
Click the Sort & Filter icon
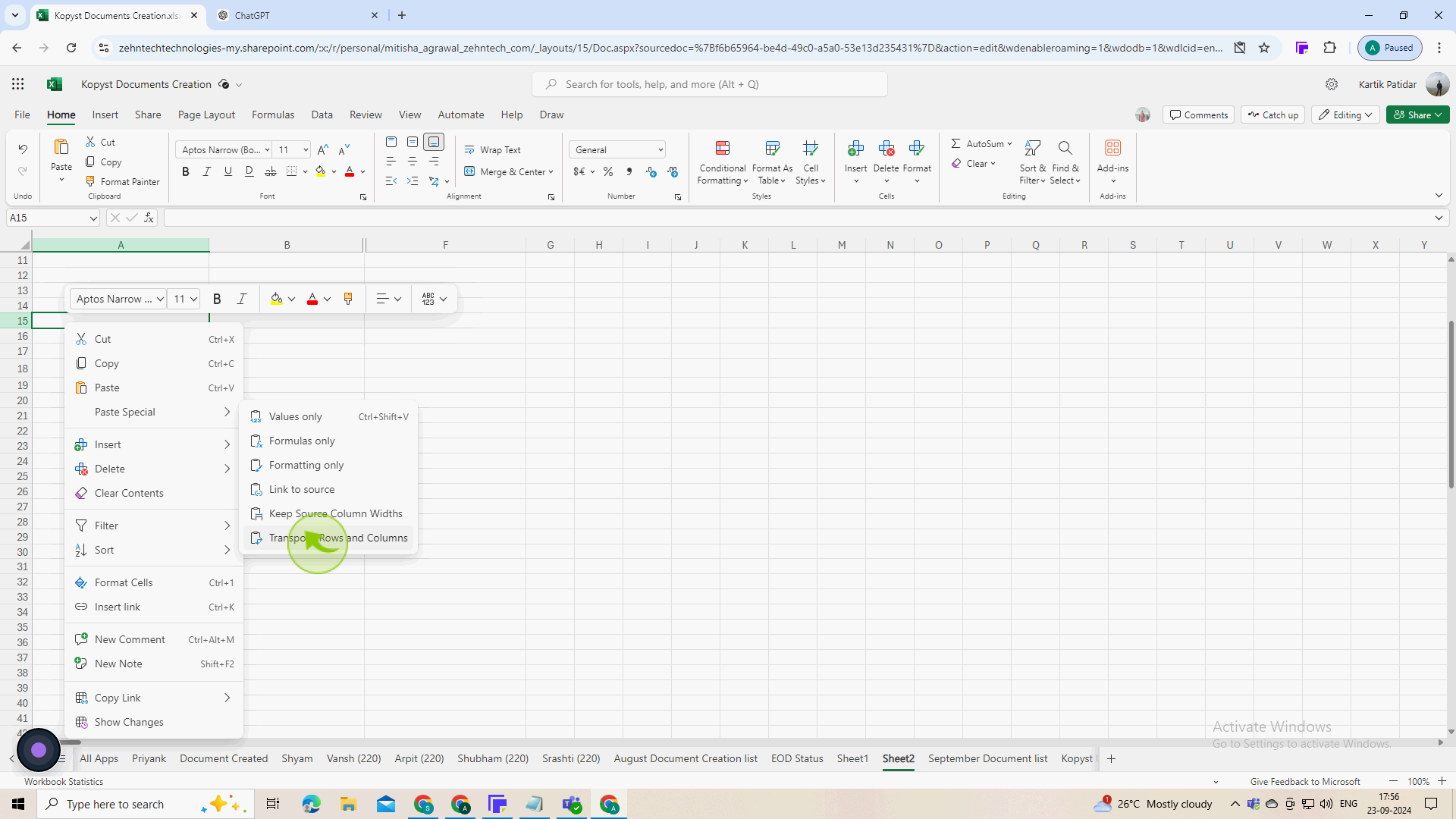1032,148
